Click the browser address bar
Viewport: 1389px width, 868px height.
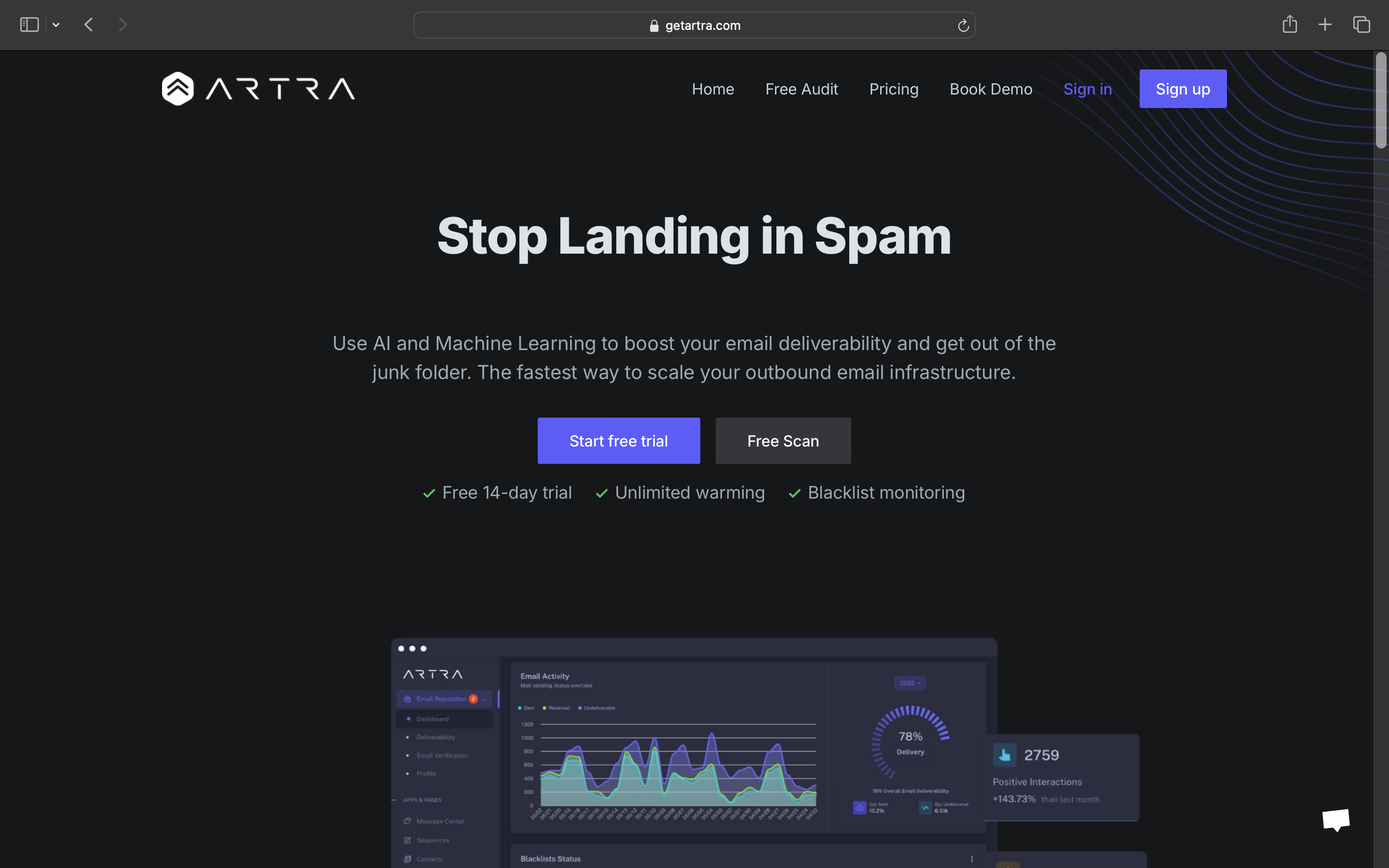694,25
